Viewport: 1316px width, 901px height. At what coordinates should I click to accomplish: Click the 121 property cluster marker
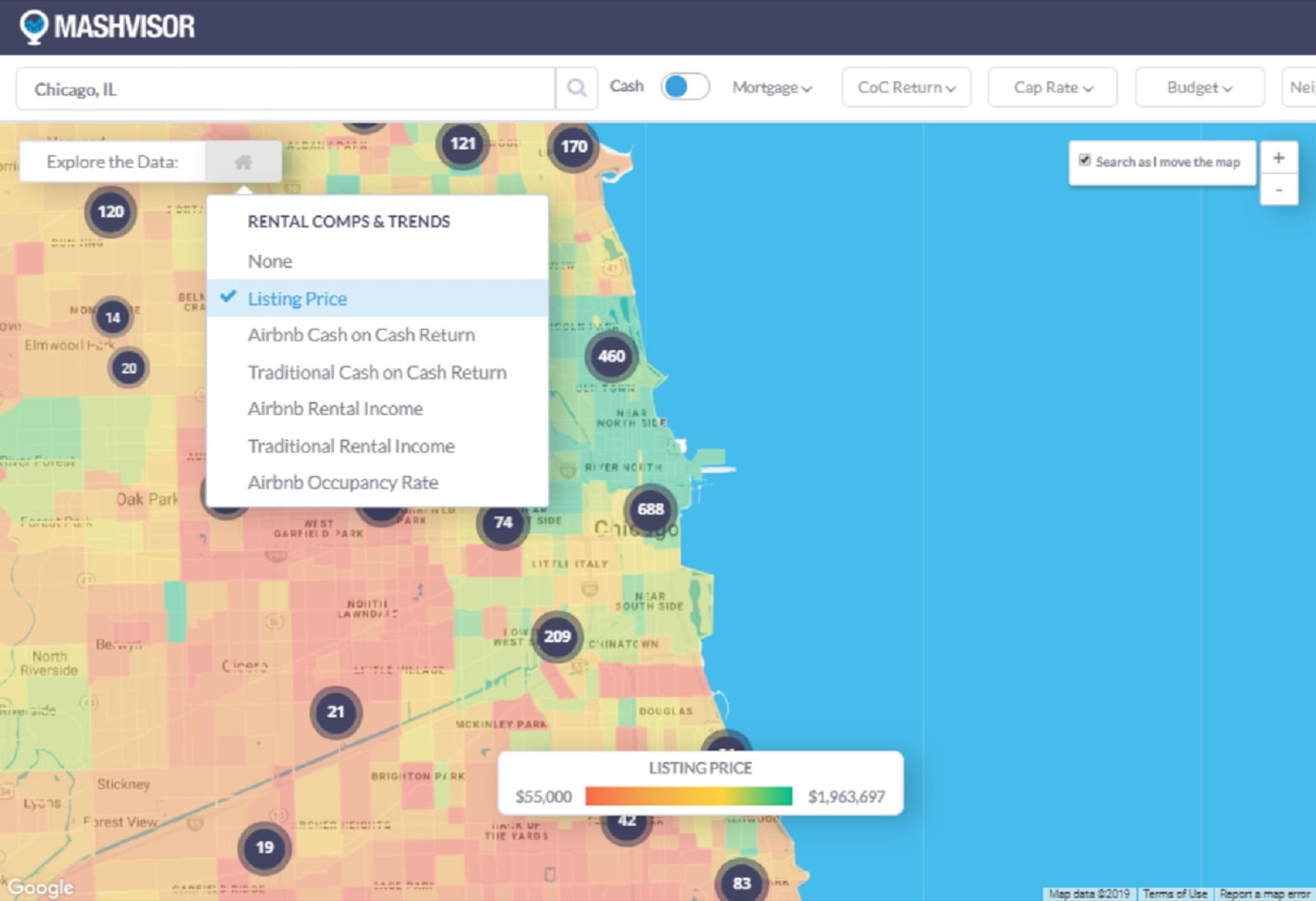[x=462, y=143]
